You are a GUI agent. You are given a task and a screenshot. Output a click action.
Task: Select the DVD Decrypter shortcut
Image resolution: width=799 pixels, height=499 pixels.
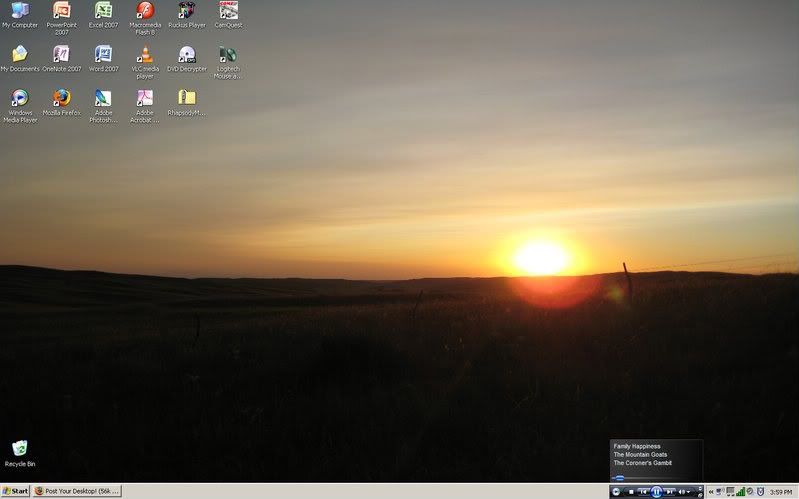(x=187, y=59)
